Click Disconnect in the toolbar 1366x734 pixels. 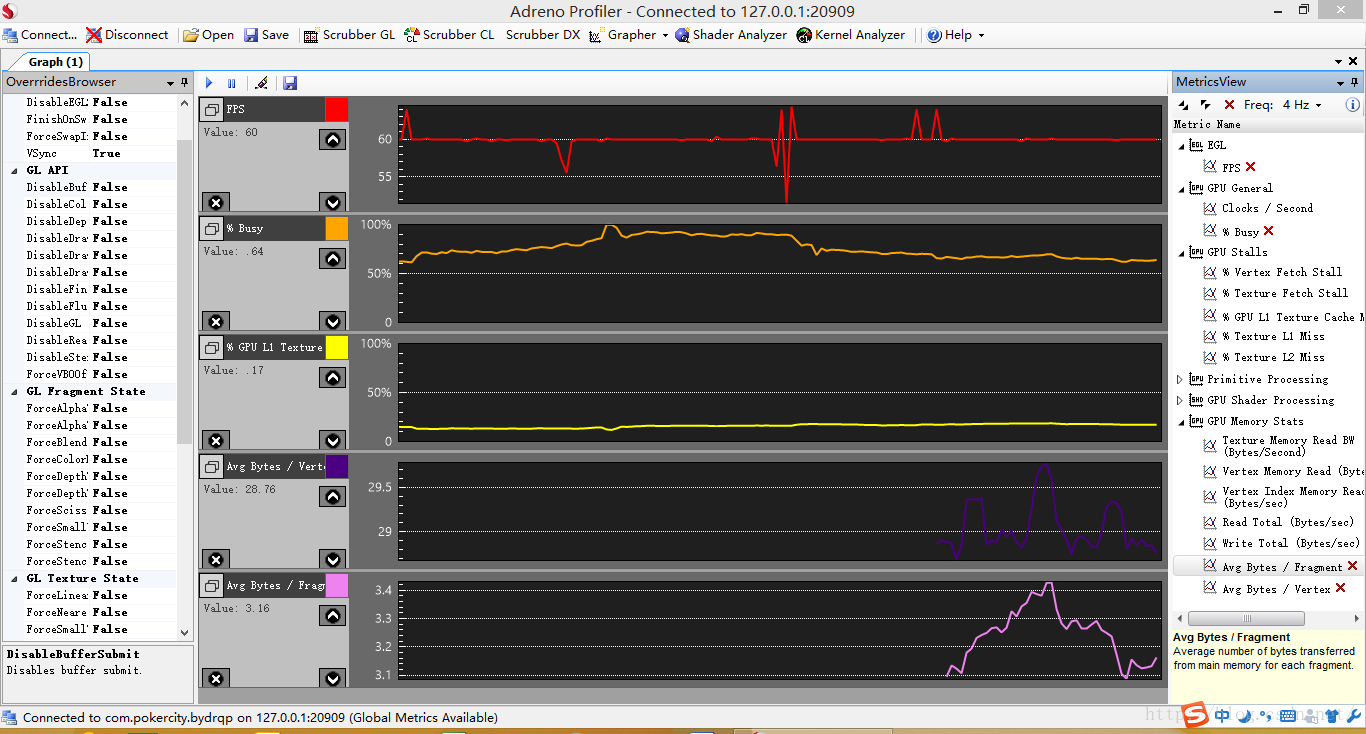point(127,34)
